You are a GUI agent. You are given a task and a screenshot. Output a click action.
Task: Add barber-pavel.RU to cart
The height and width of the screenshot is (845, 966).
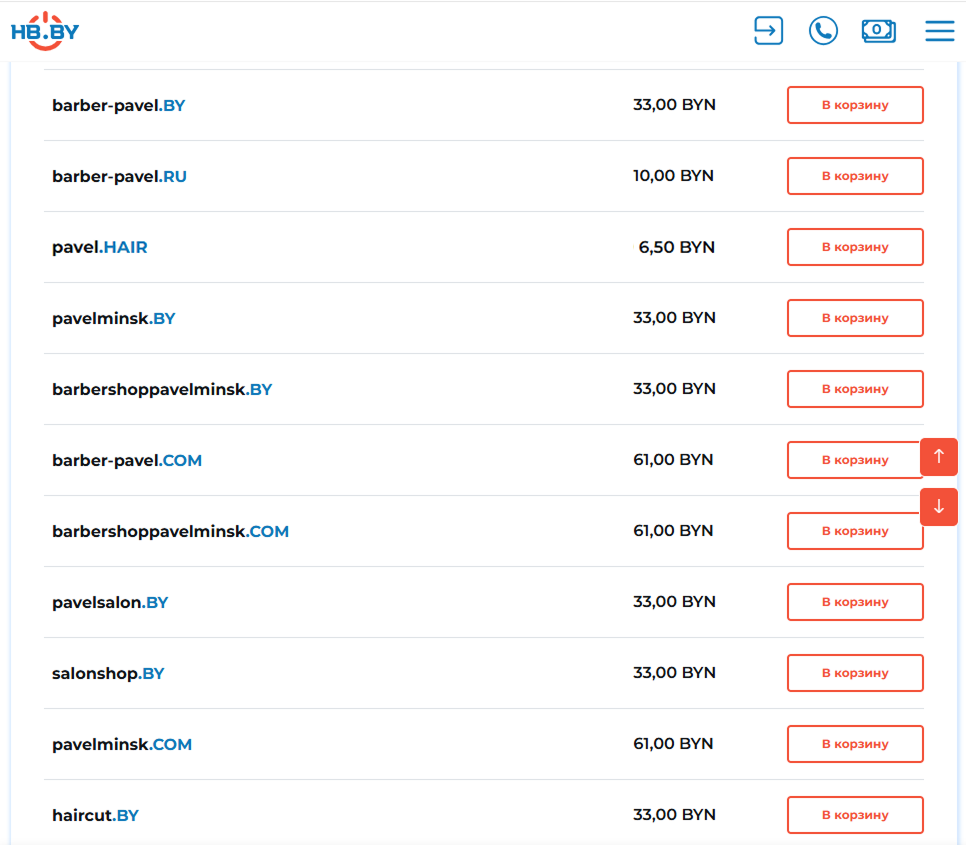click(854, 176)
